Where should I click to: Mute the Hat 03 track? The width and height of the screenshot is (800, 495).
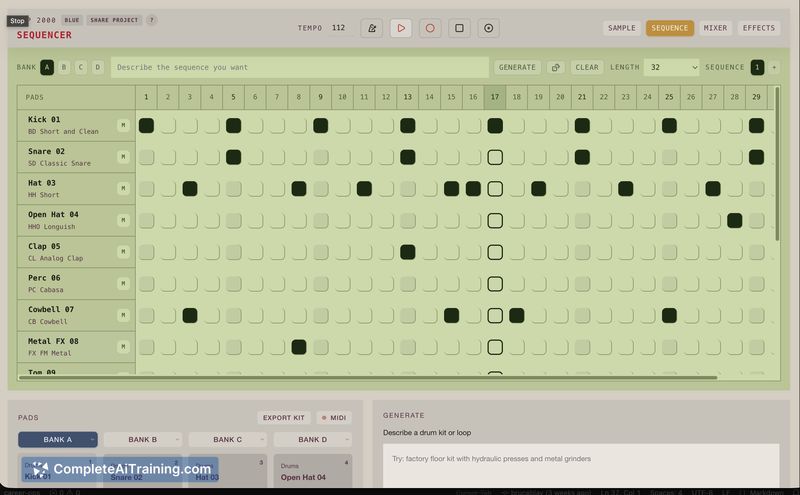pos(123,188)
